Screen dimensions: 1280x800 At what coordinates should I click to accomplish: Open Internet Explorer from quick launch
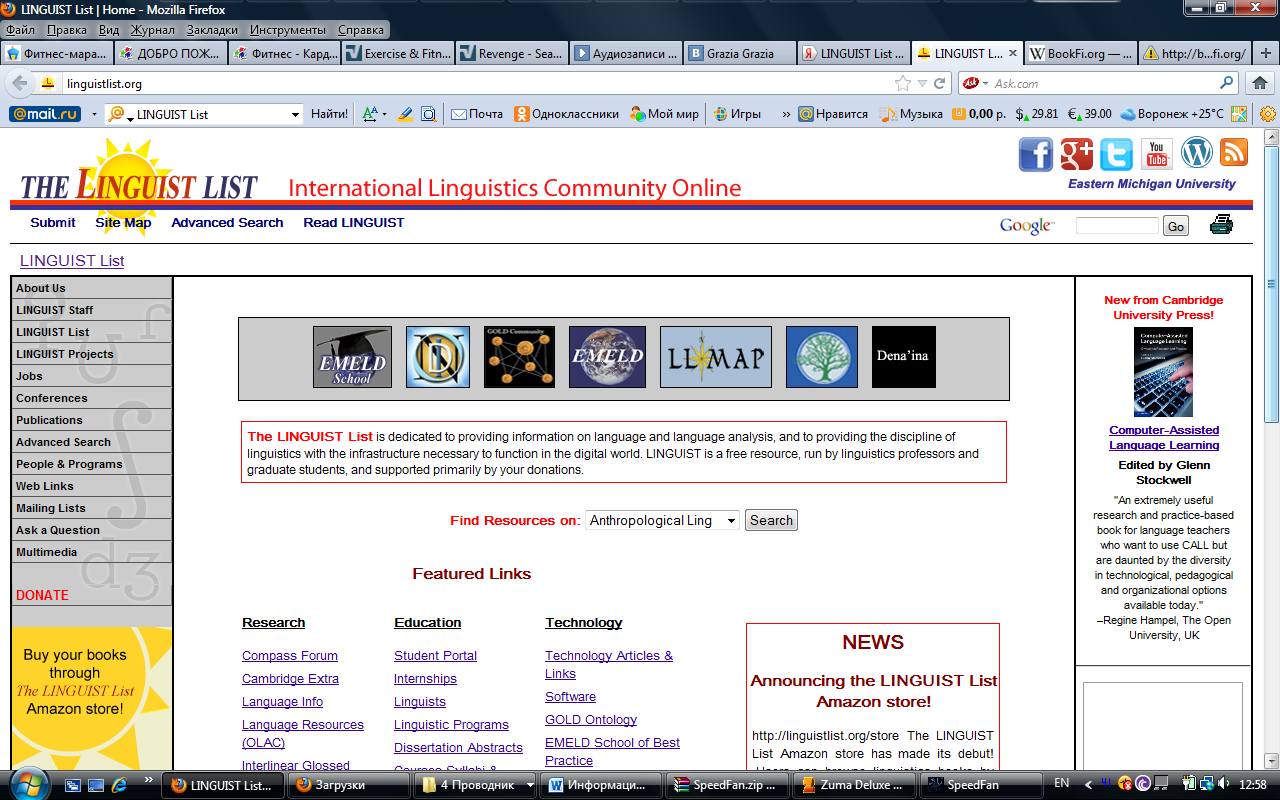click(x=121, y=784)
